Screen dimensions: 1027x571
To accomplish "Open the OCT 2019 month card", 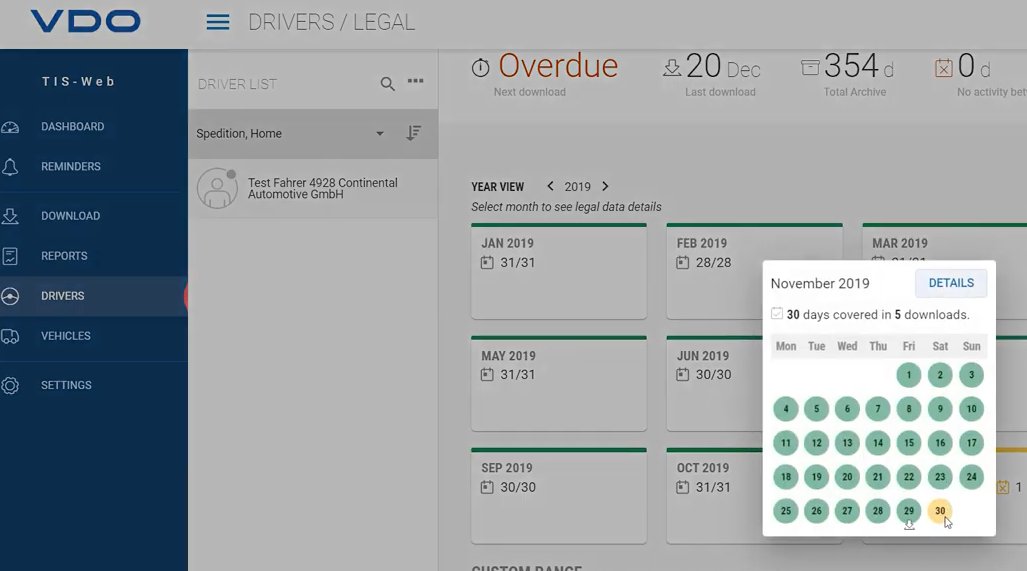I will (715, 496).
